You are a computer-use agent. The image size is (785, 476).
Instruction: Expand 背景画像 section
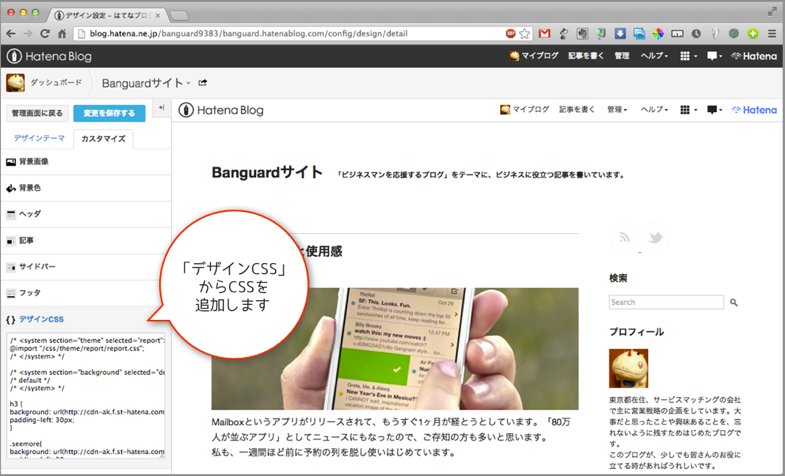(x=86, y=162)
